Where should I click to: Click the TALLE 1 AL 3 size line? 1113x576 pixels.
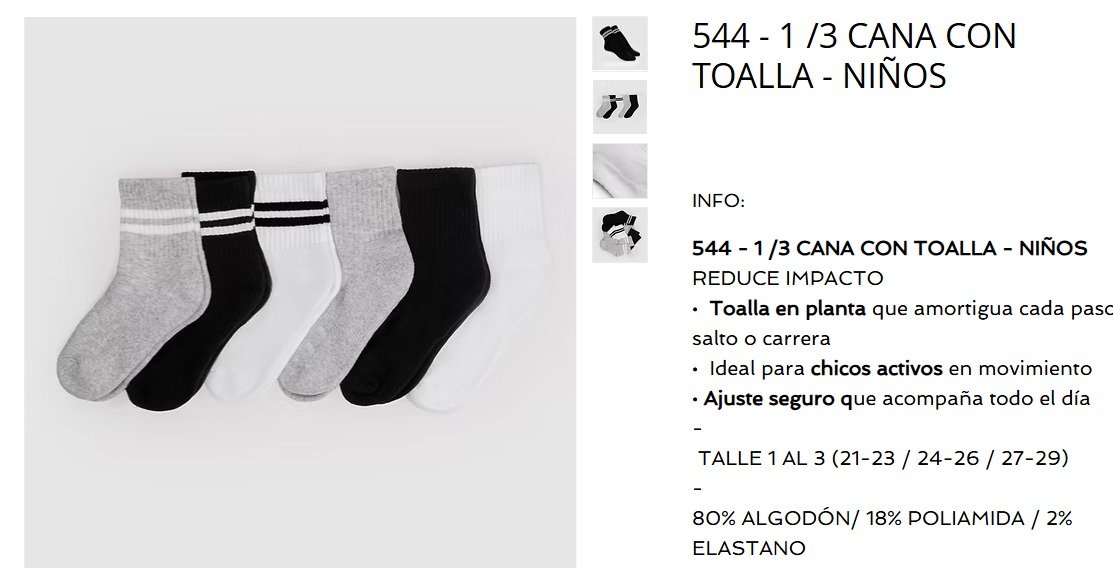click(x=883, y=458)
